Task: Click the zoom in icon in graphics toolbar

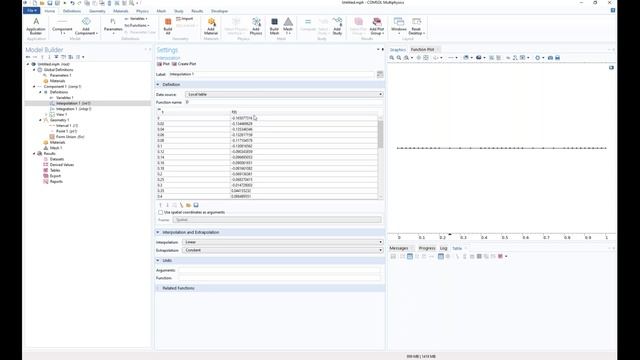Action: point(392,58)
